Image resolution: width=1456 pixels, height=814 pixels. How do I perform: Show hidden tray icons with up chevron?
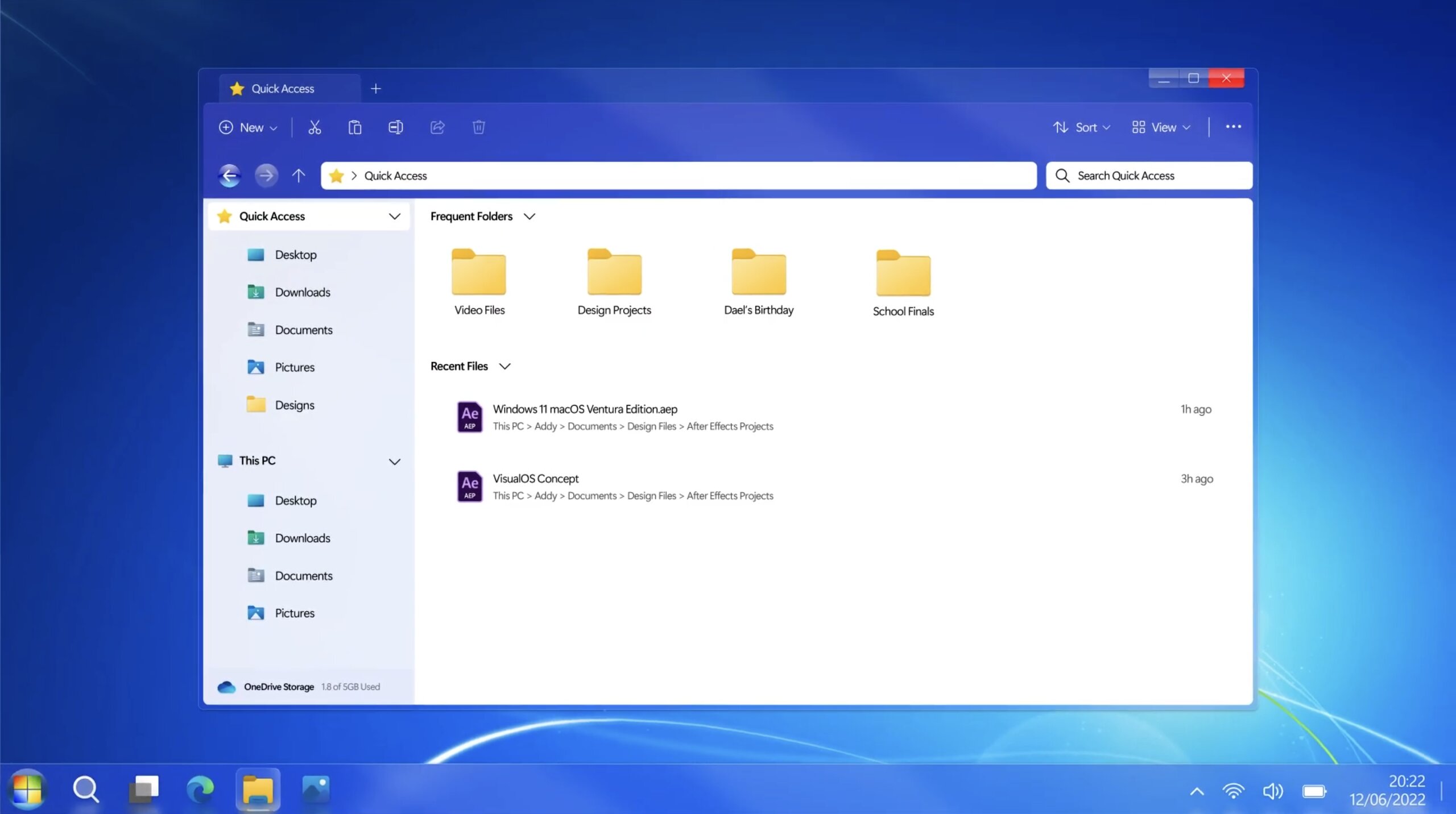[x=1197, y=791]
